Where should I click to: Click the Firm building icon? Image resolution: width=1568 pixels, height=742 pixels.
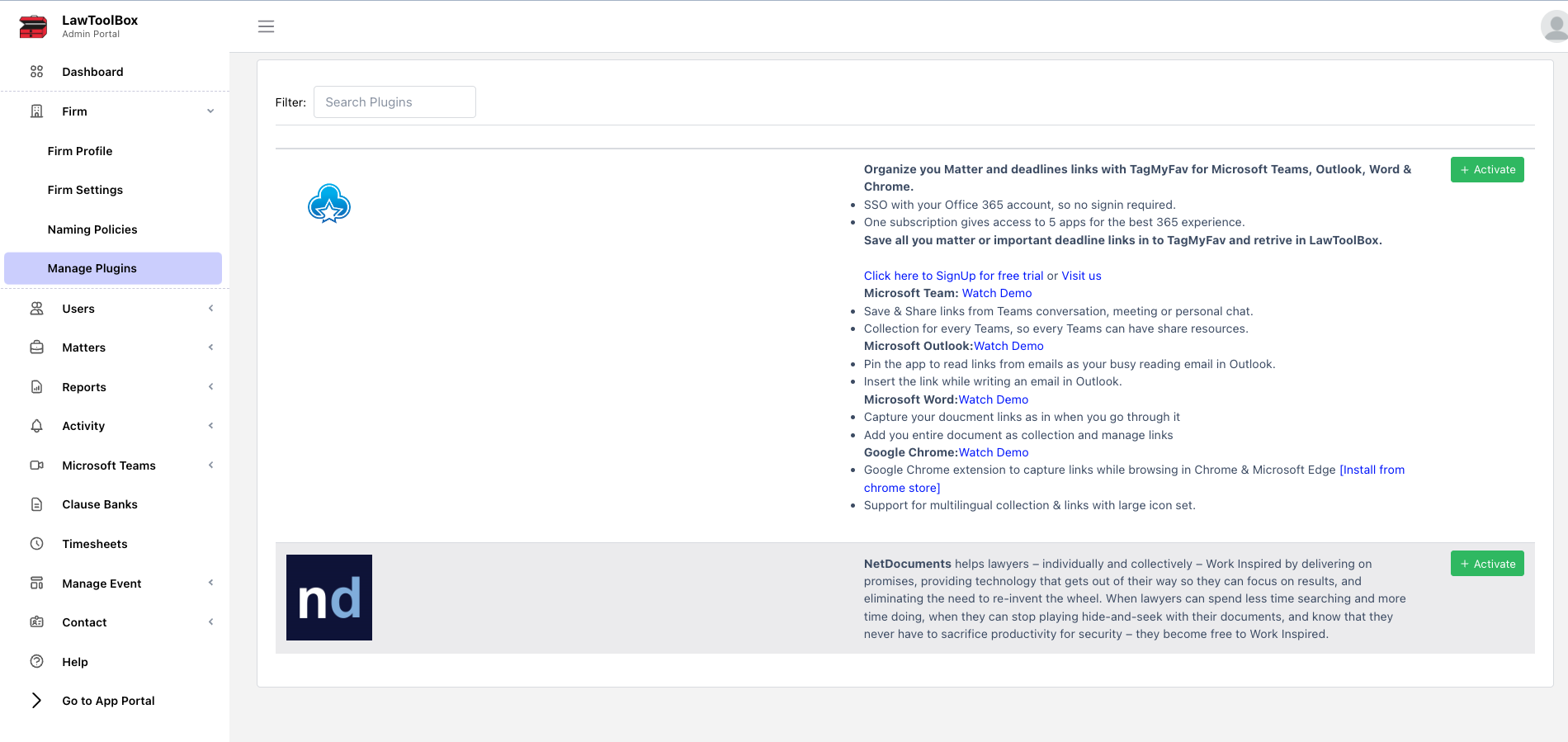[x=36, y=111]
